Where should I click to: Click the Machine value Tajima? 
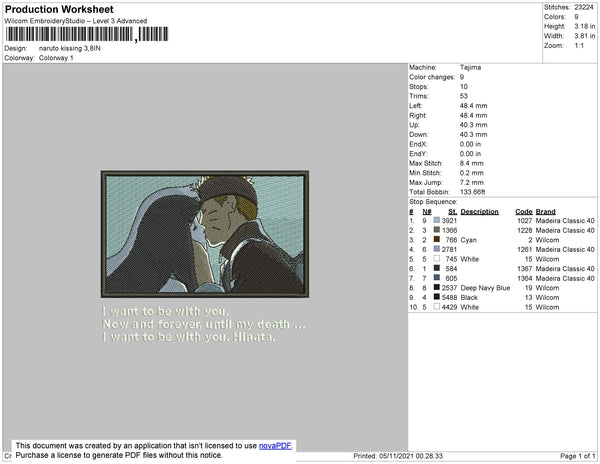pyautogui.click(x=470, y=67)
